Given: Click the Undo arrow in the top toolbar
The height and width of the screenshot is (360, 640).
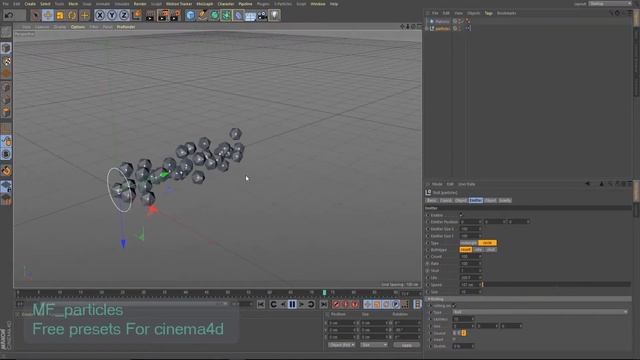Looking at the screenshot, I should (x=9, y=16).
